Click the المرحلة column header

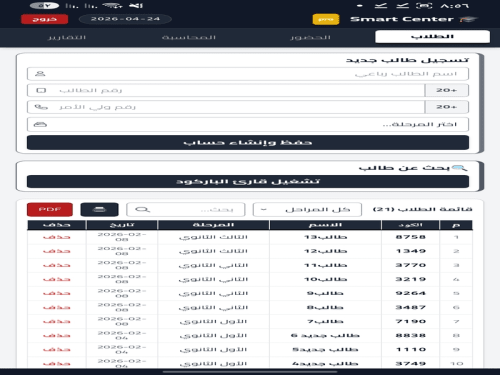pos(213,225)
